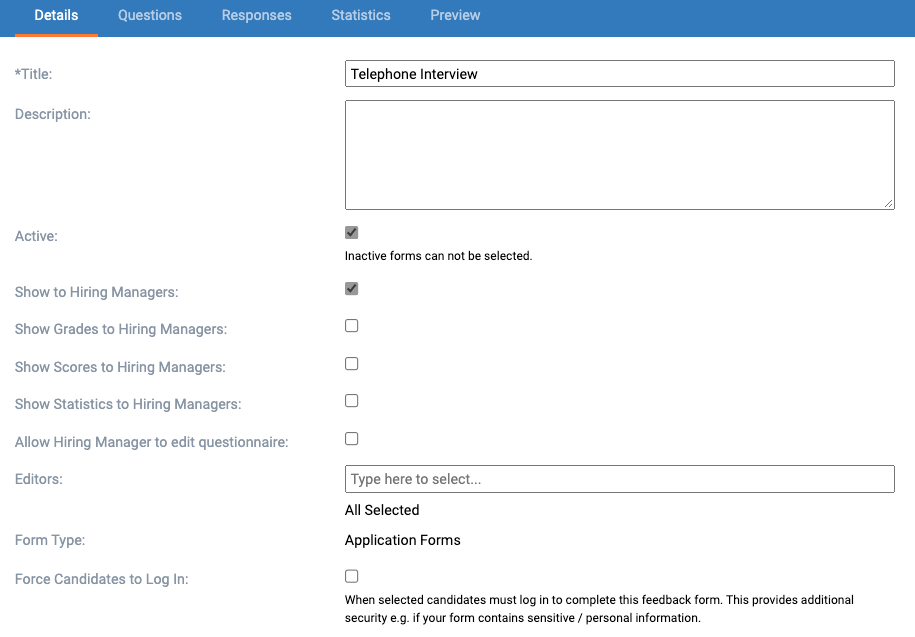Click the All Selected text under Editors

coord(381,510)
